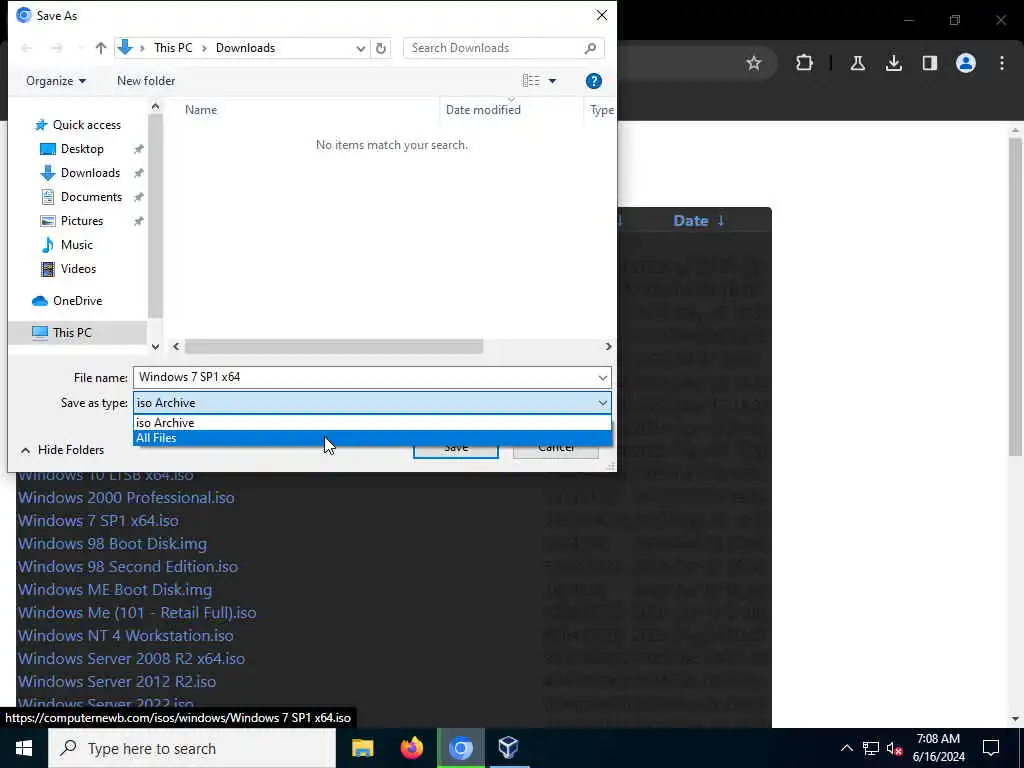Select Downloads in navigation pane
Viewport: 1024px width, 768px height.
(x=90, y=173)
